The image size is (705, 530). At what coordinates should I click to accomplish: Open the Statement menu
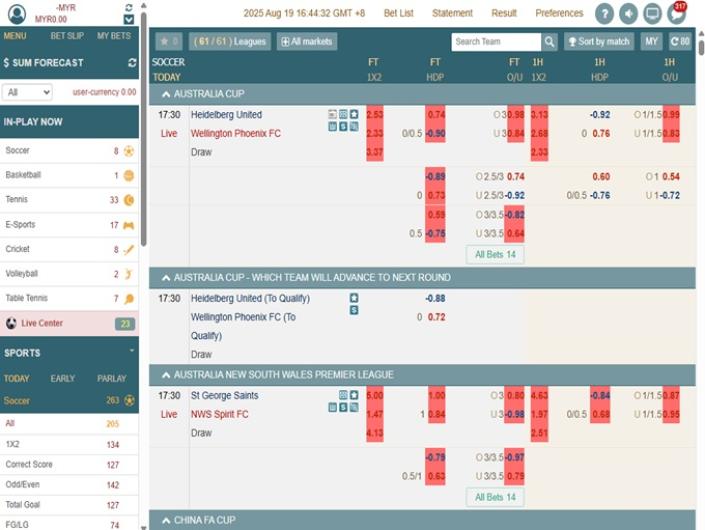click(452, 14)
